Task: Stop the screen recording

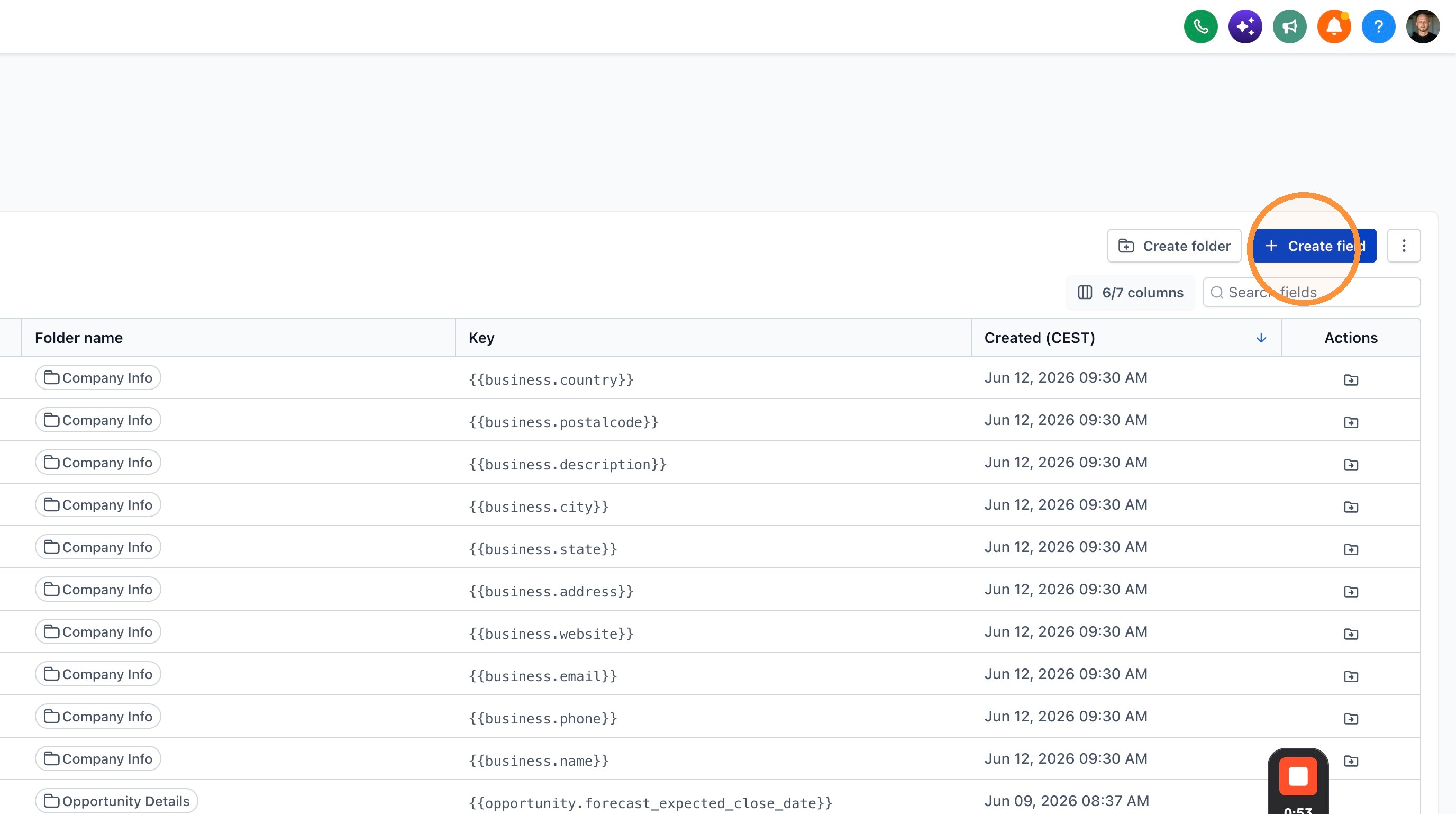Action: pyautogui.click(x=1298, y=776)
